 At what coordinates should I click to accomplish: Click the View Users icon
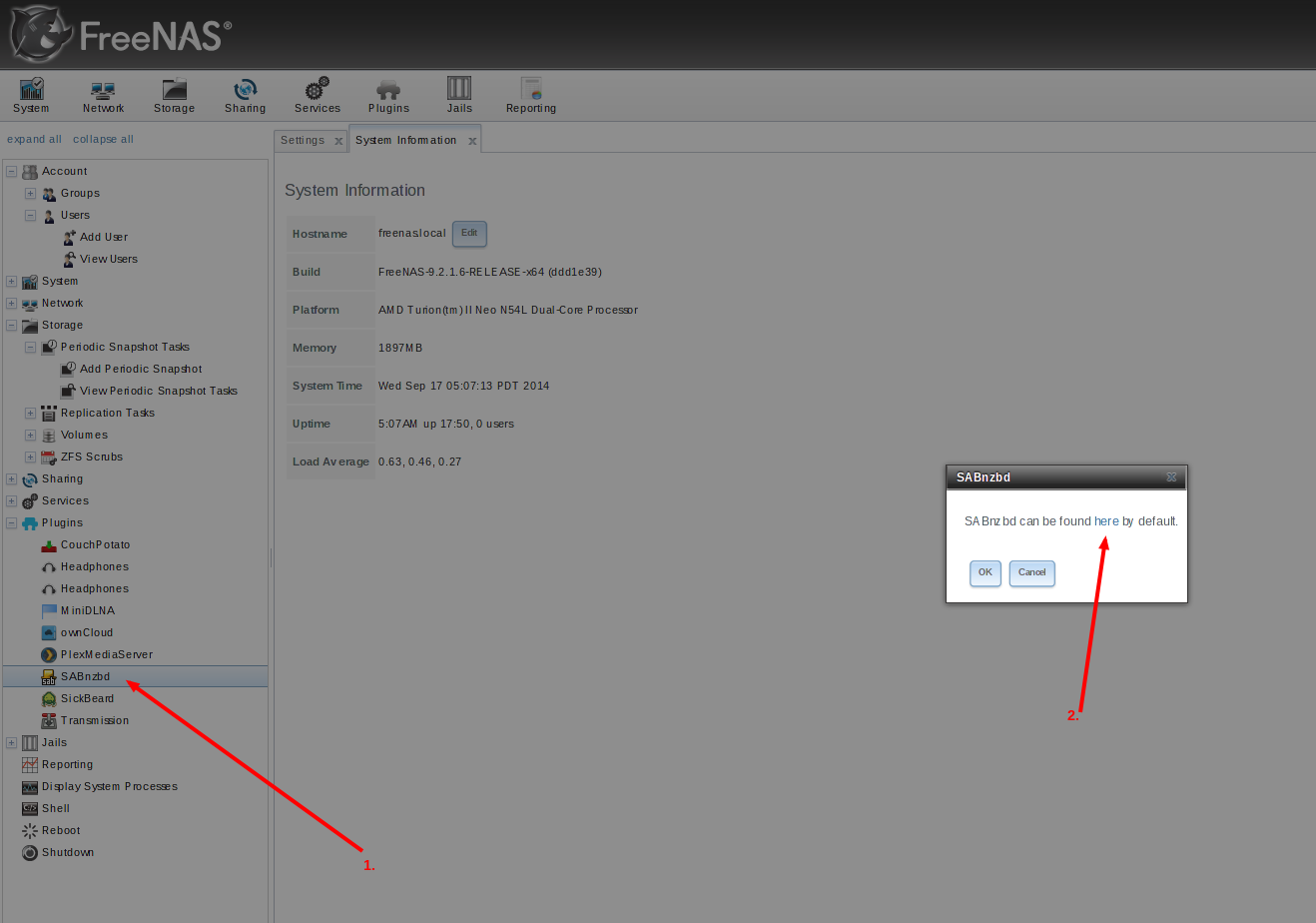pos(69,260)
